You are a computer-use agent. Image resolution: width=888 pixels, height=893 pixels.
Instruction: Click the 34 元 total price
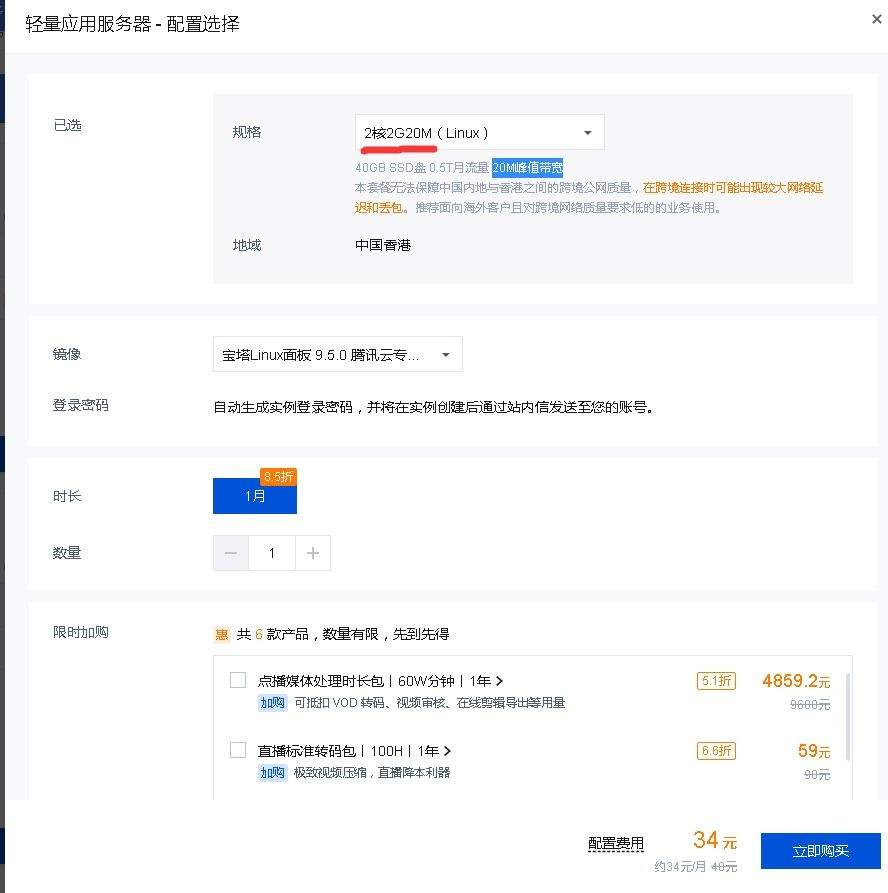pos(715,840)
